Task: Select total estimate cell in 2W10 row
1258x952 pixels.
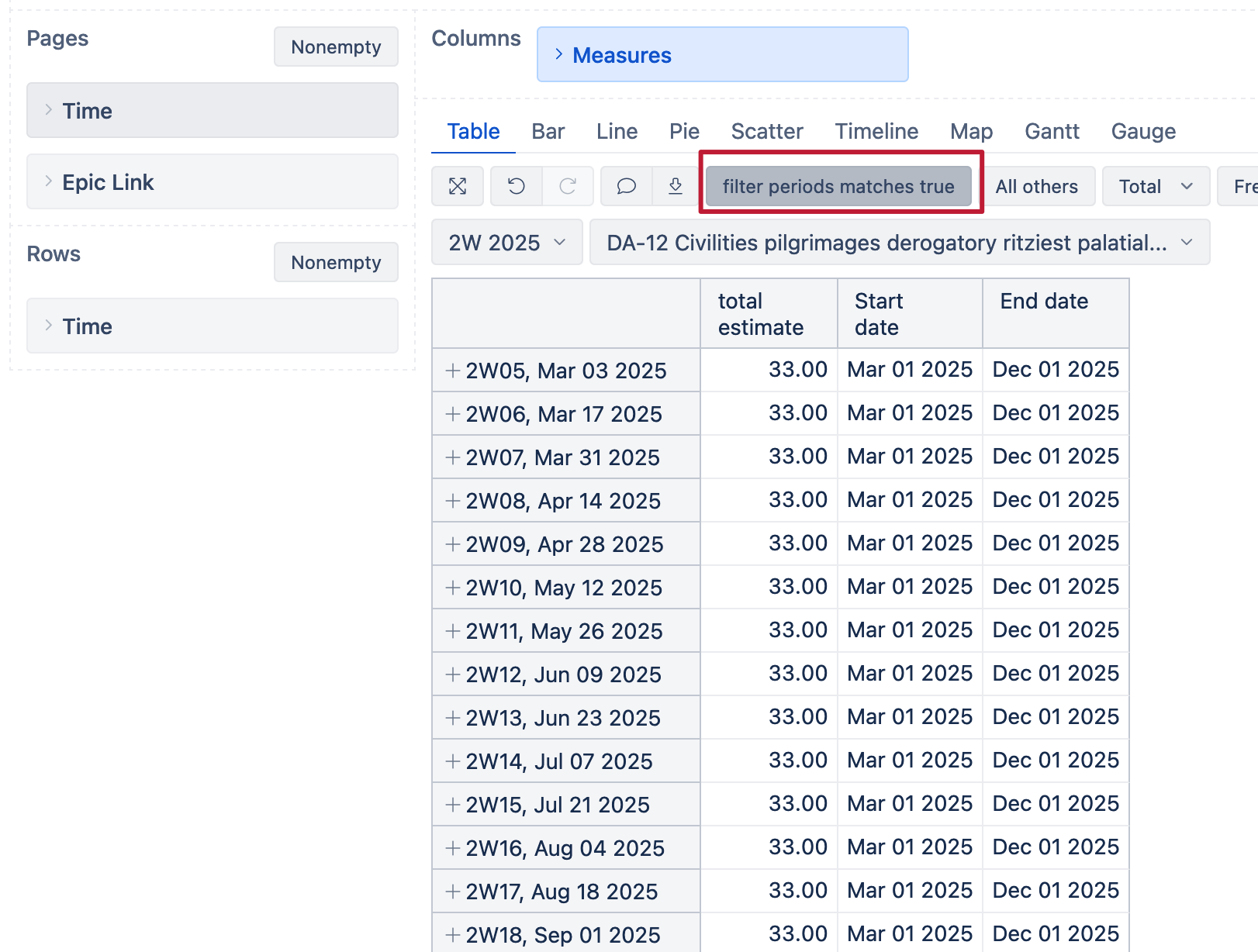Action: point(769,587)
